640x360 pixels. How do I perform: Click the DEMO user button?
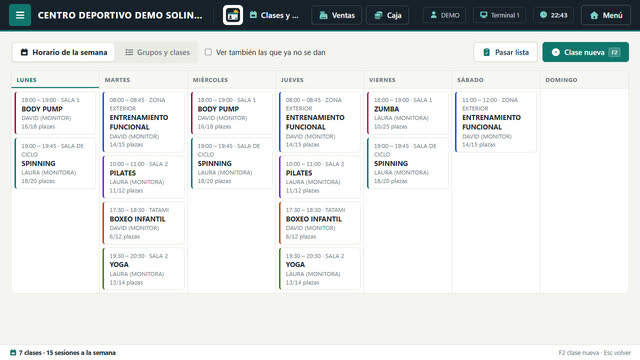444,15
